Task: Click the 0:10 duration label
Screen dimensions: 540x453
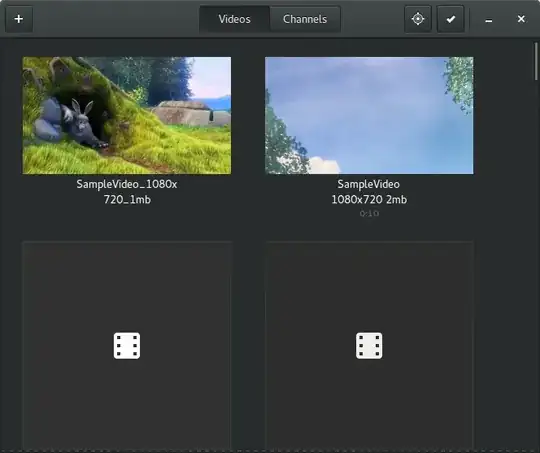Action: [x=369, y=214]
